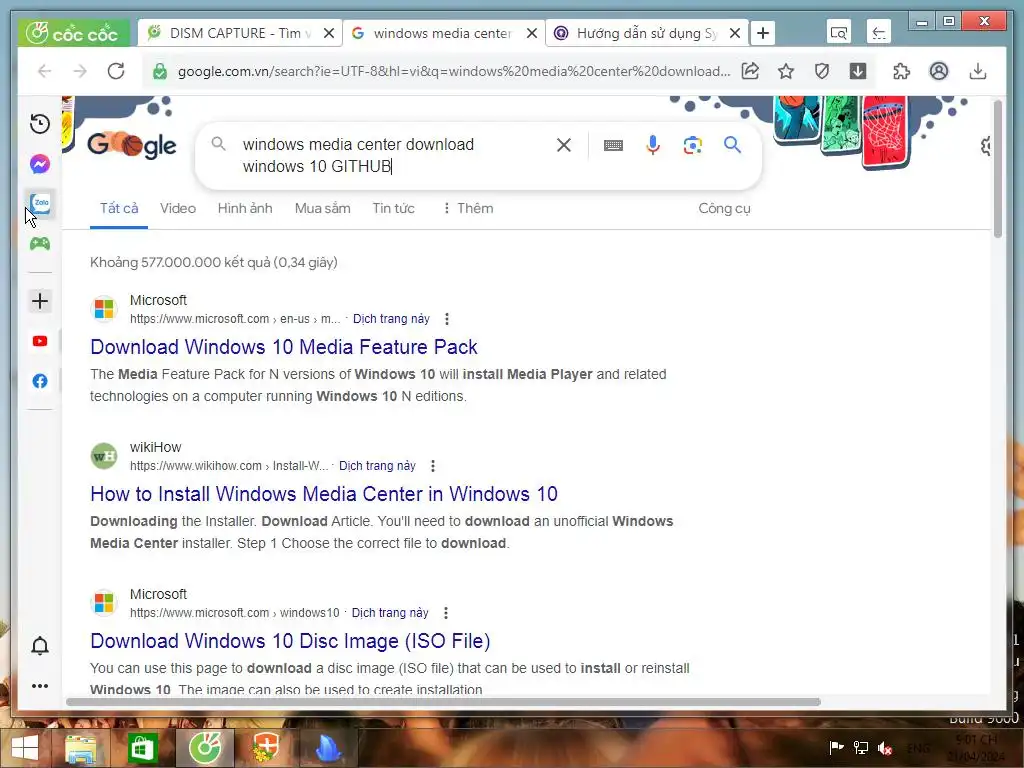Select the Mua sắm results tab
The height and width of the screenshot is (768, 1024).
point(323,208)
